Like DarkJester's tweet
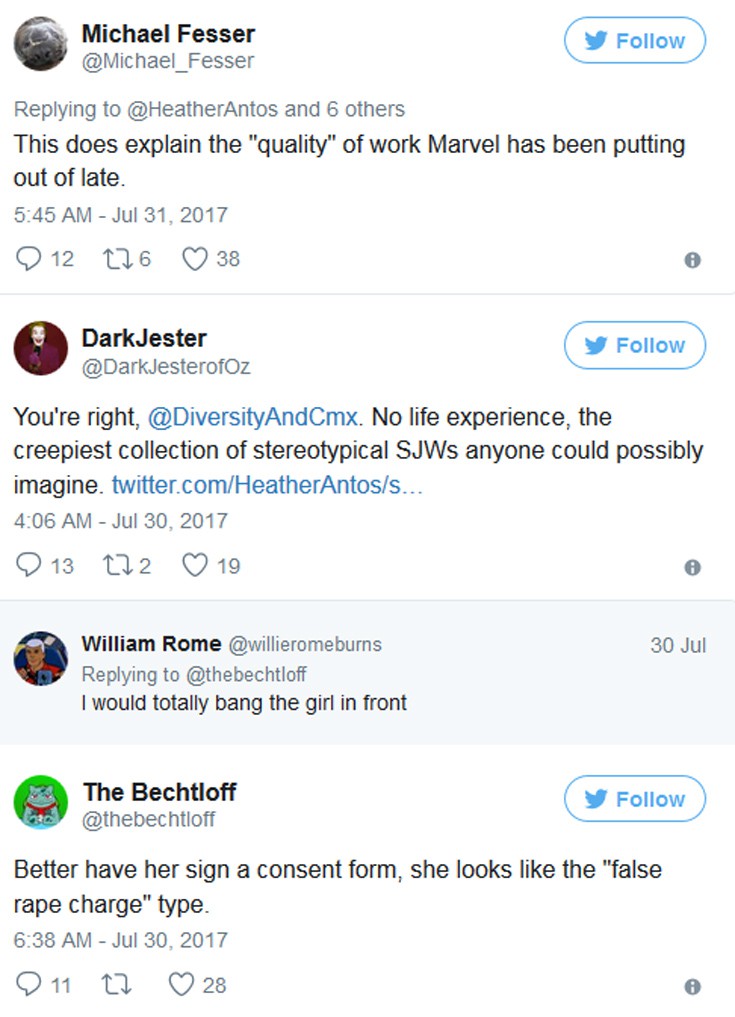This screenshot has width=735, height=1017. (x=194, y=566)
